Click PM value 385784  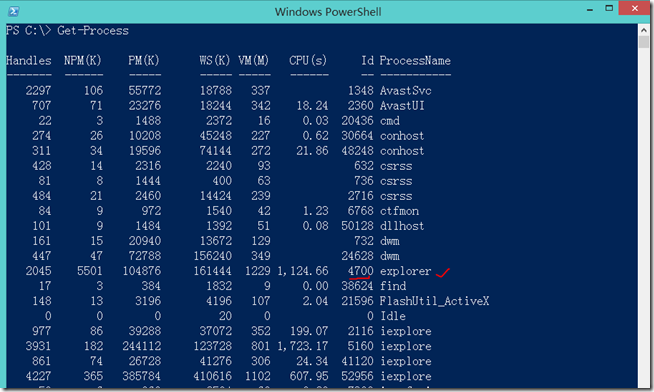click(x=141, y=376)
